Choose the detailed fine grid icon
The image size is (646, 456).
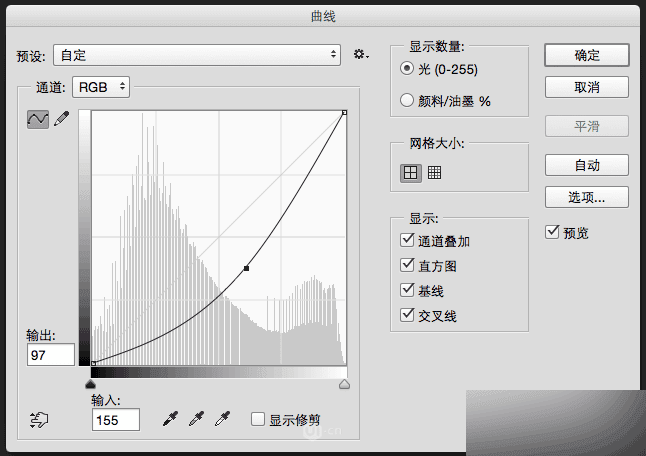tap(434, 173)
